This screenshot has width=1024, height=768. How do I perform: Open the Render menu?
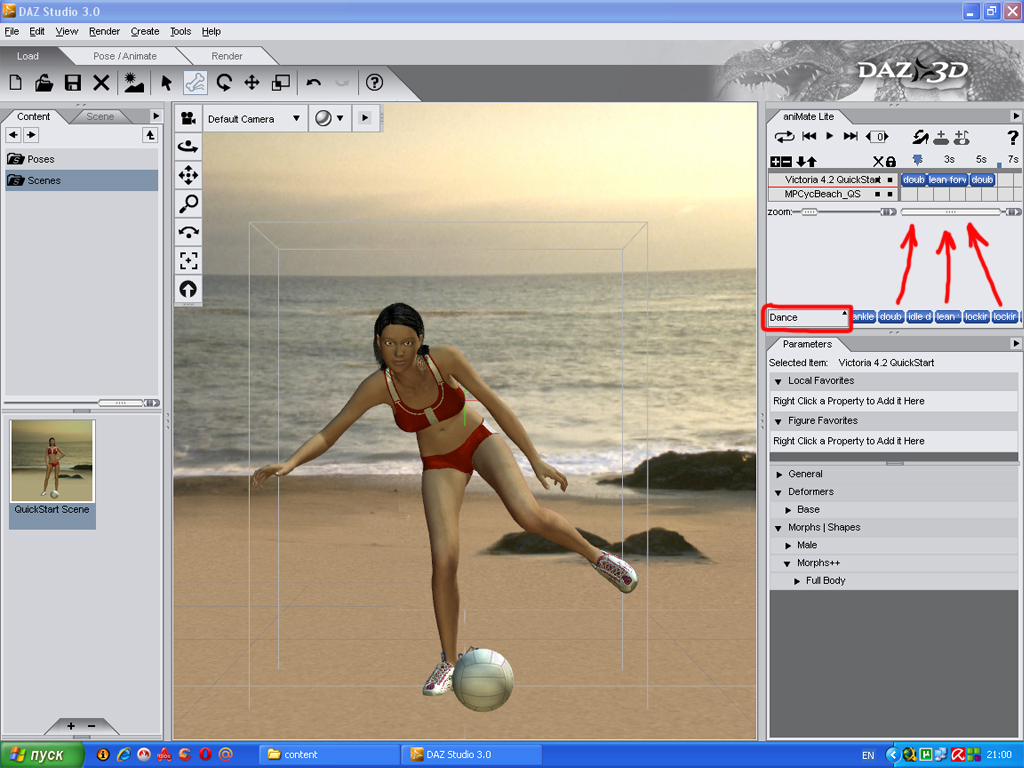coord(104,32)
